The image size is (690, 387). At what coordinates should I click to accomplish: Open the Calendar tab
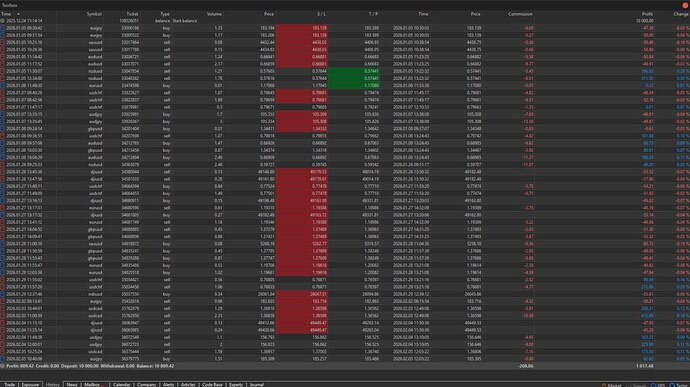coord(121,384)
